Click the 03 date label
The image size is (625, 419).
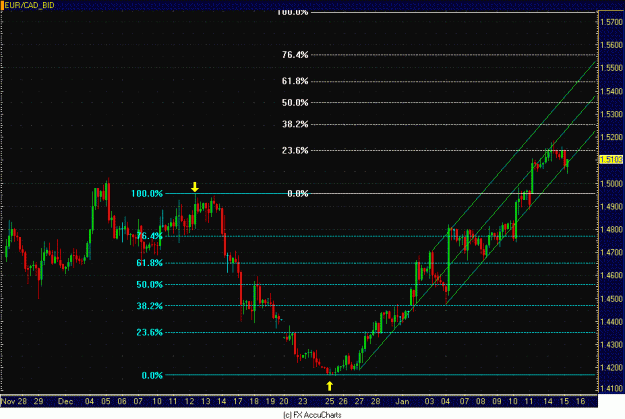[x=429, y=401]
